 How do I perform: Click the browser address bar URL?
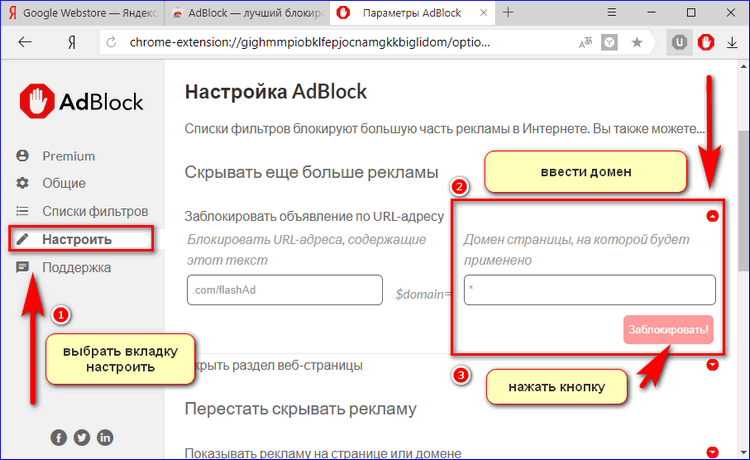point(309,43)
